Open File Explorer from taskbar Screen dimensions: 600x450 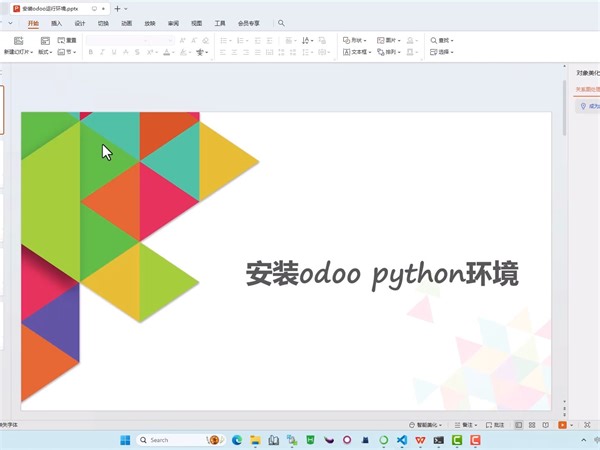point(255,440)
